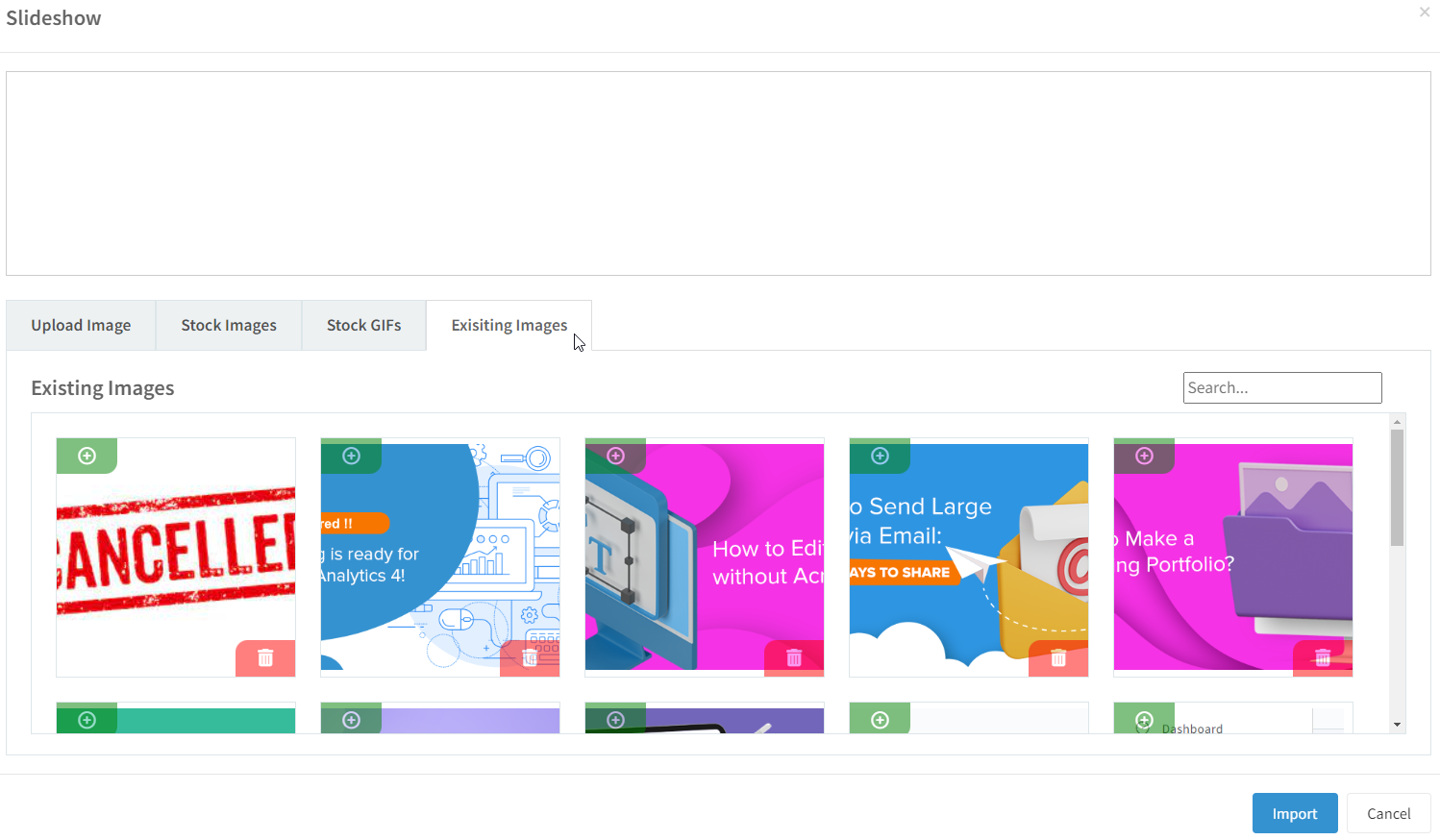
Task: Close the Slideshow dialog with X
Action: pos(1424,12)
